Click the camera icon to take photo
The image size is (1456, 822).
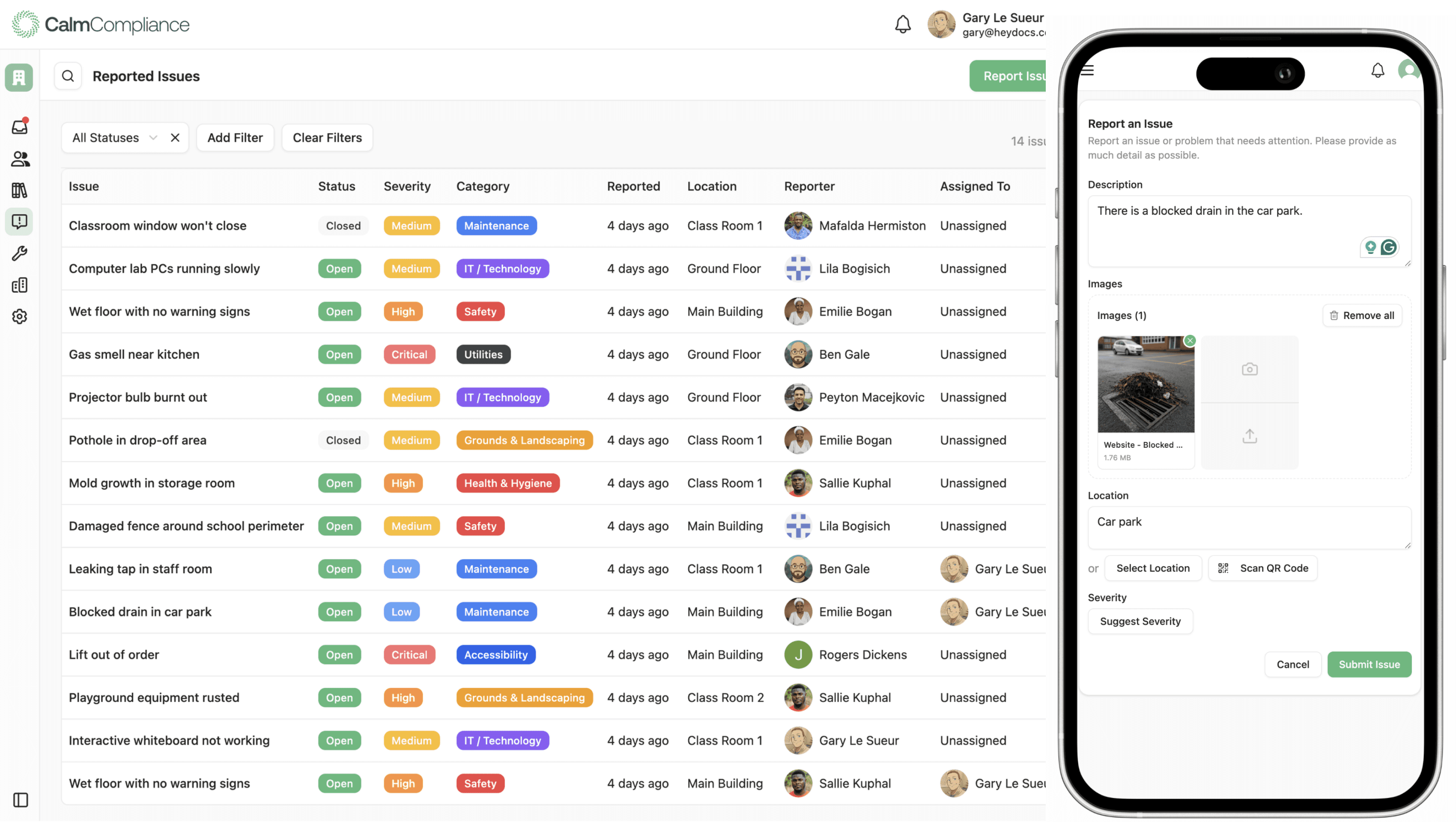pyautogui.click(x=1249, y=369)
